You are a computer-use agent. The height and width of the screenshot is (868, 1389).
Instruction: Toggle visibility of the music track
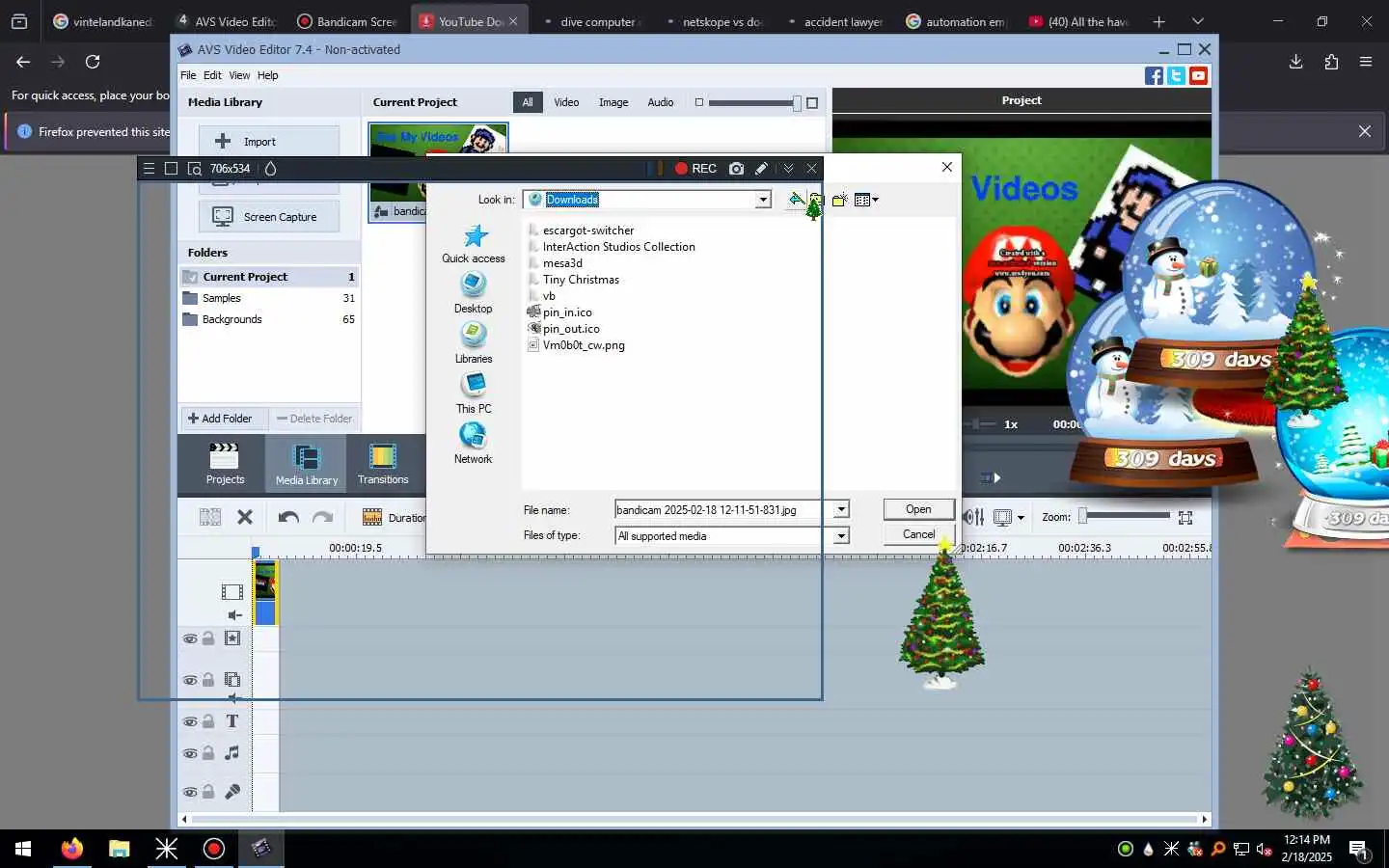[190, 753]
